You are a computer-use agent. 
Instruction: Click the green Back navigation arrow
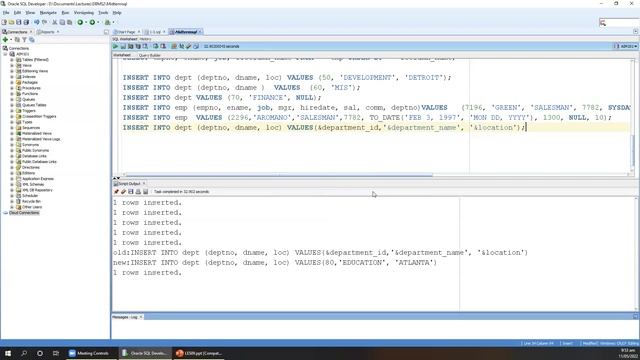coord(80,22)
